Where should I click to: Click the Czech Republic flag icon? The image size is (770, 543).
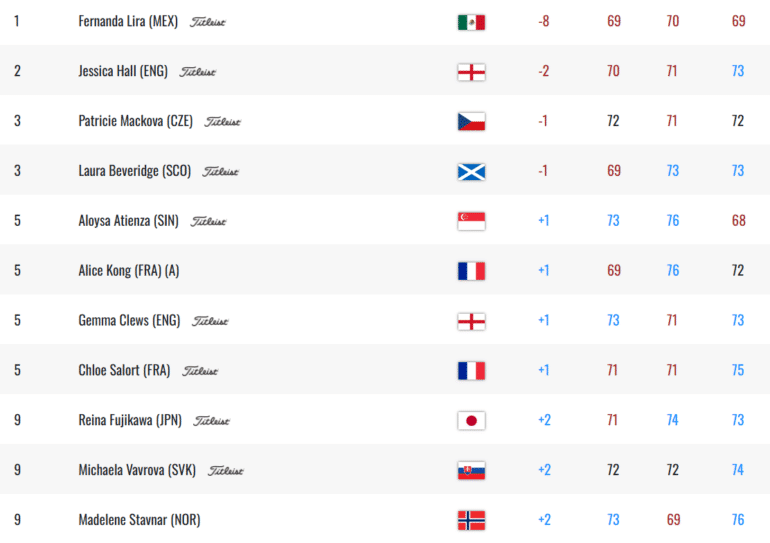tap(471, 122)
